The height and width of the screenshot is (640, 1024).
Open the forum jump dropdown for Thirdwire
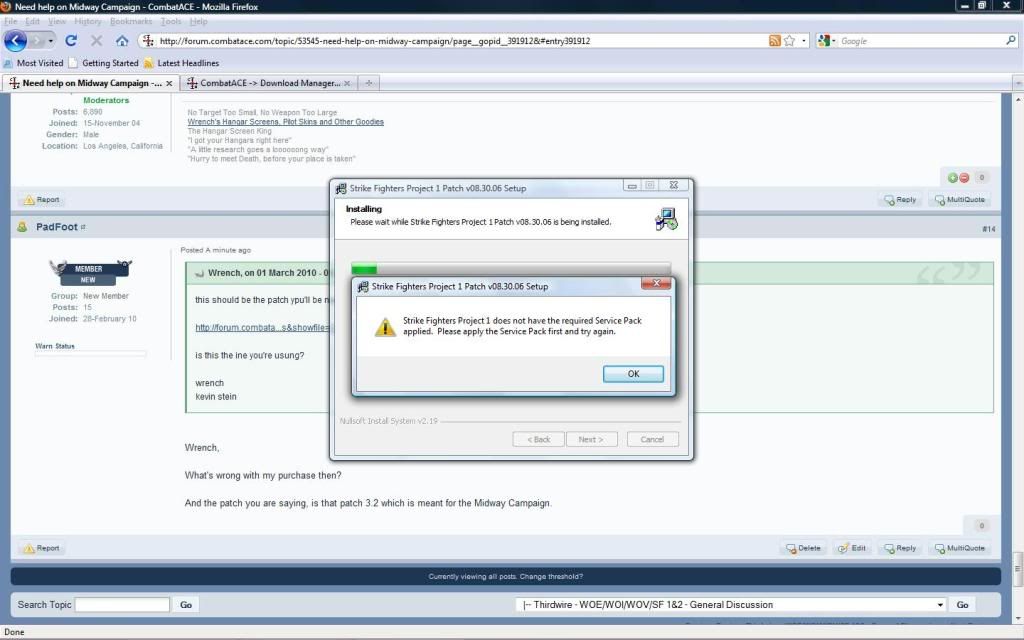731,605
